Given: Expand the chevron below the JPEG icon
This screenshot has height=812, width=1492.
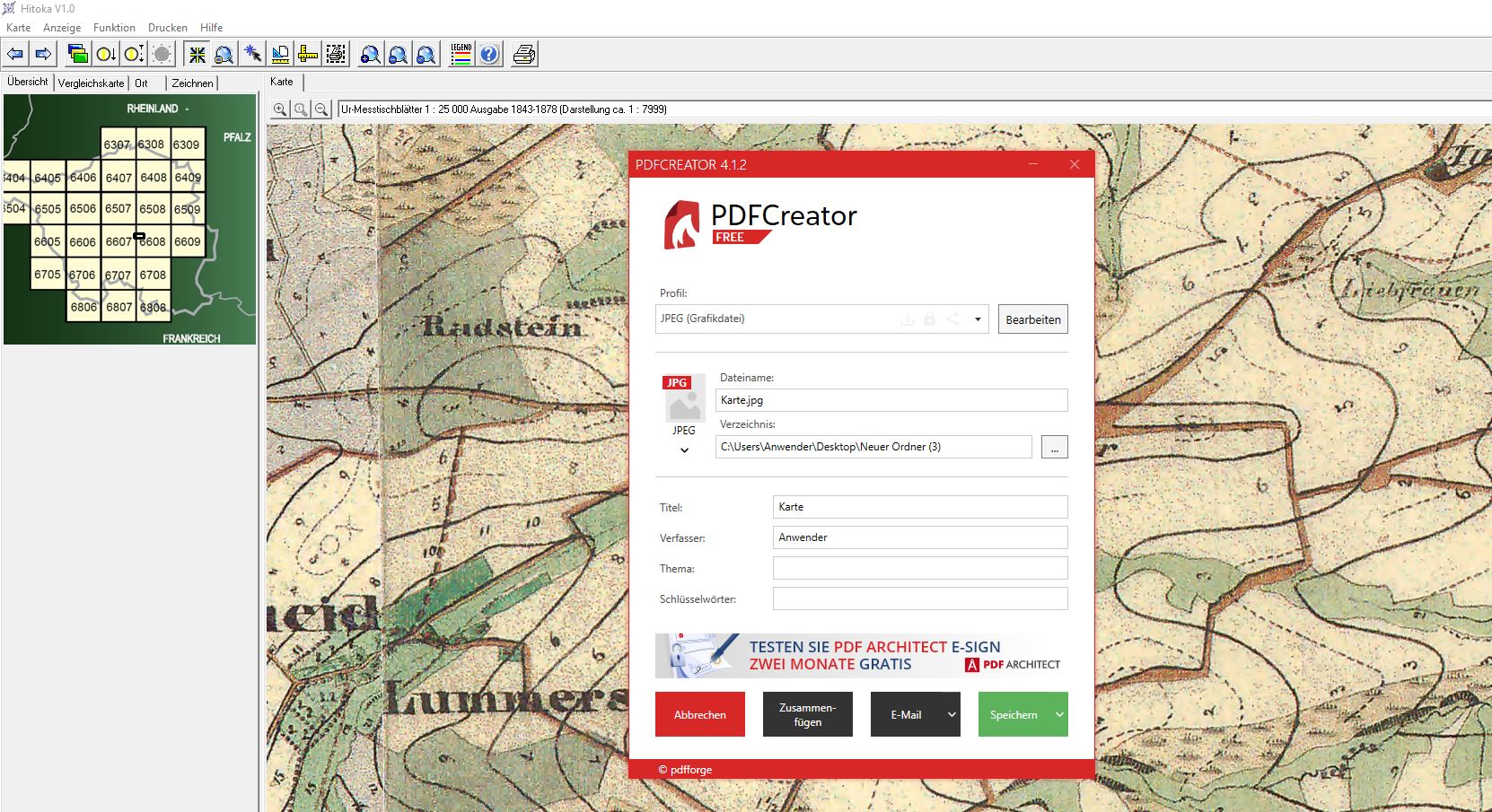Looking at the screenshot, I should 684,450.
